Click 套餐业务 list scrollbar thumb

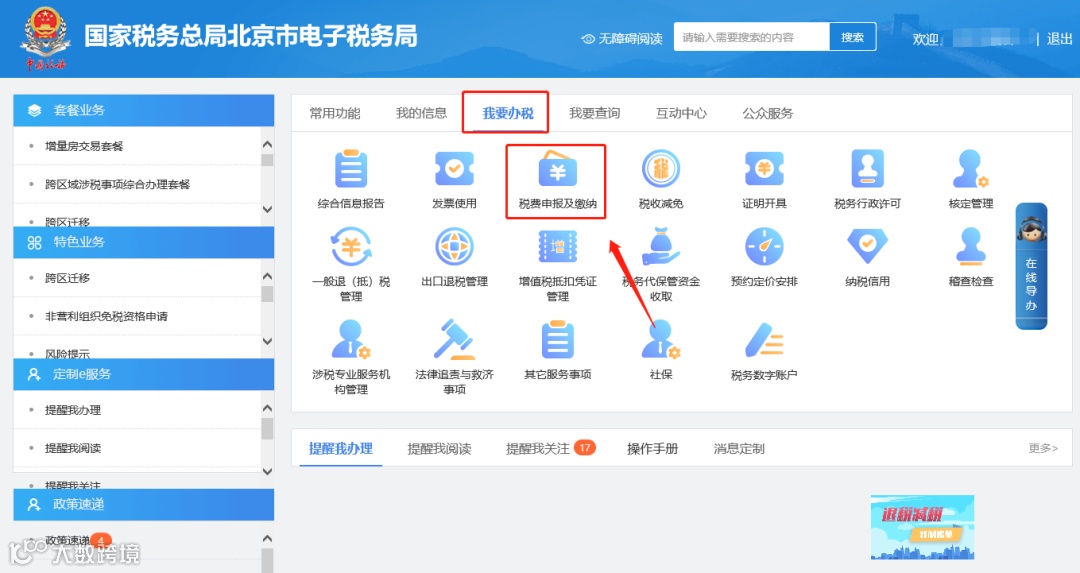267,160
